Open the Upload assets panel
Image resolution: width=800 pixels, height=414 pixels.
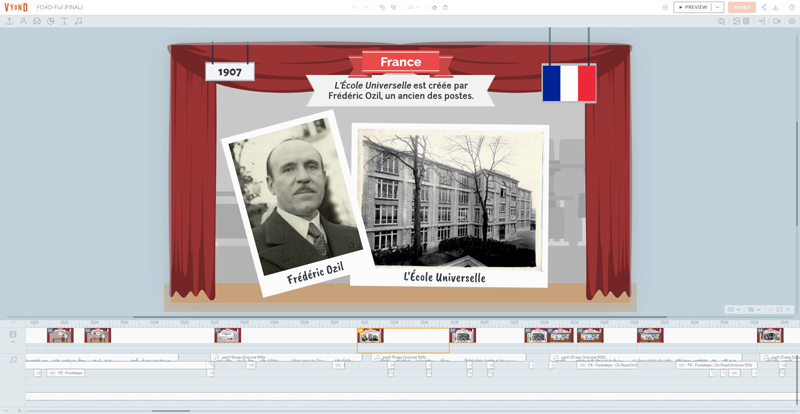(9, 21)
